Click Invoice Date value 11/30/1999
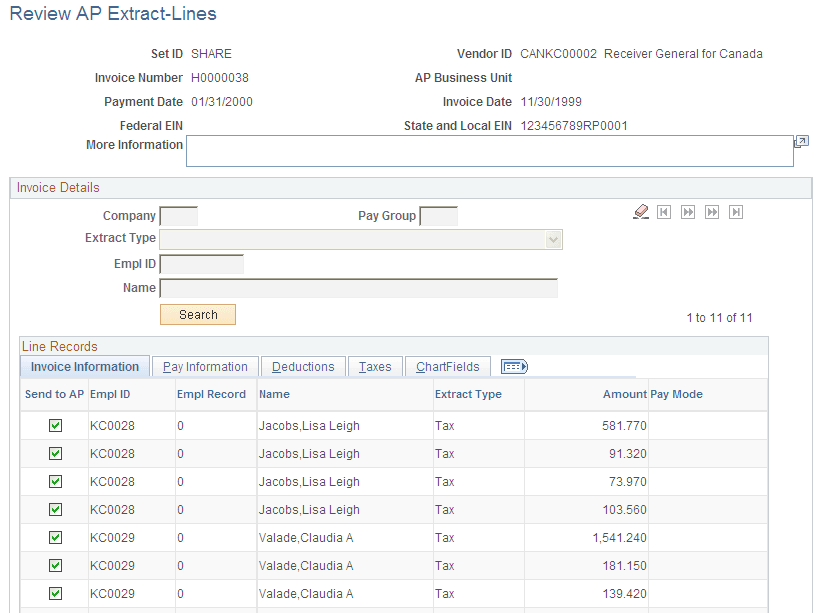Viewport: 827px width, 613px height. tap(551, 102)
